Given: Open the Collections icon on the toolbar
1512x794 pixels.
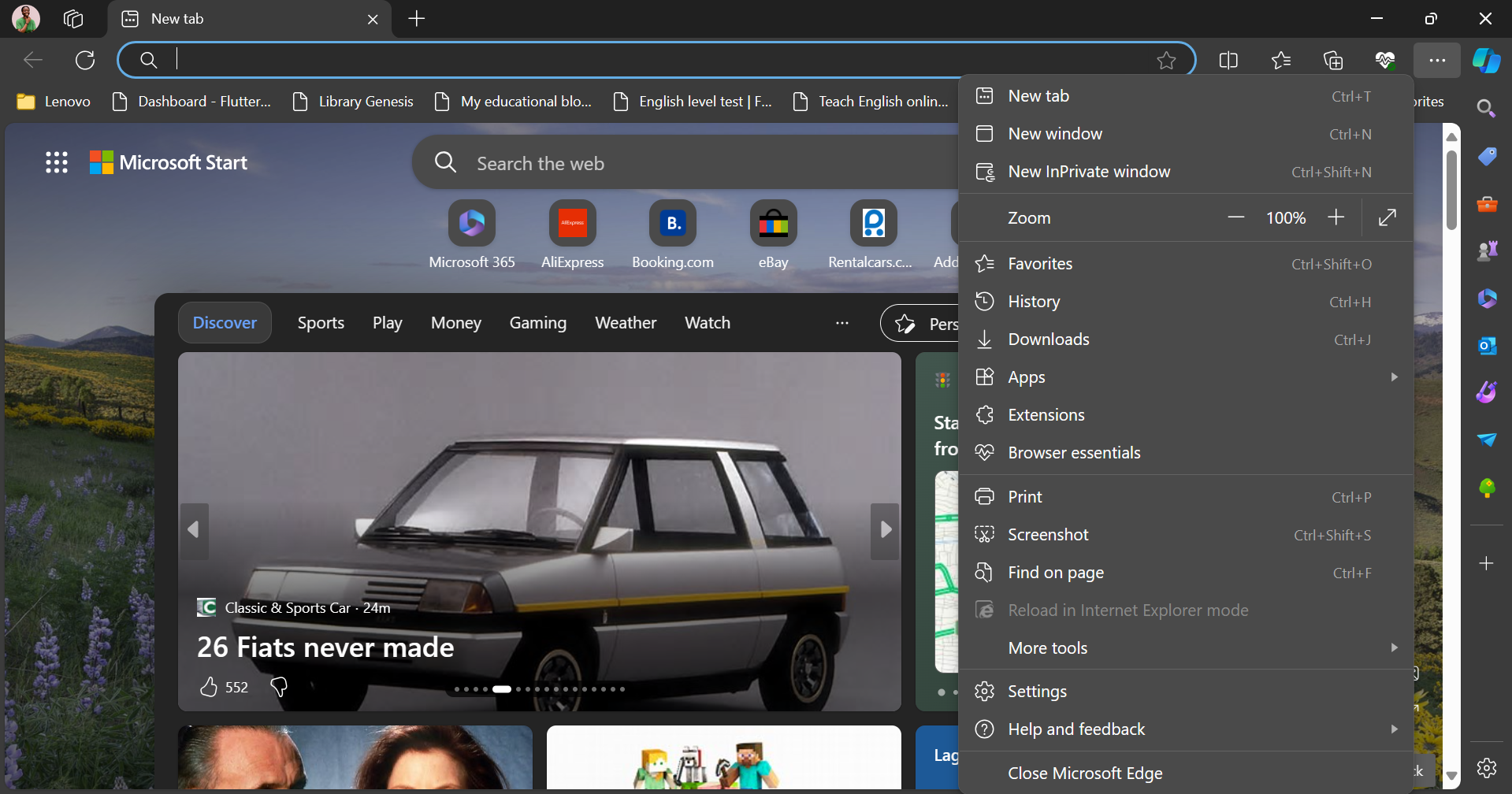Looking at the screenshot, I should point(1333,60).
